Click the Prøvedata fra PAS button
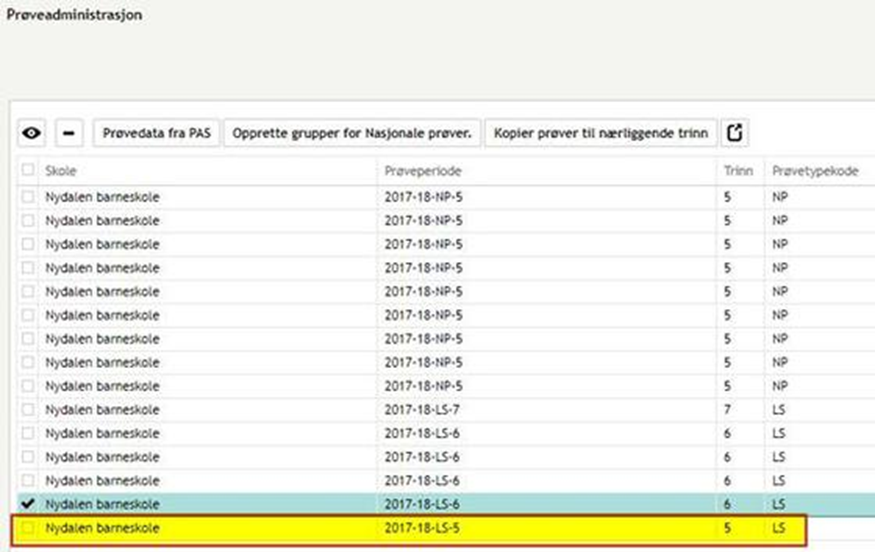 (157, 133)
